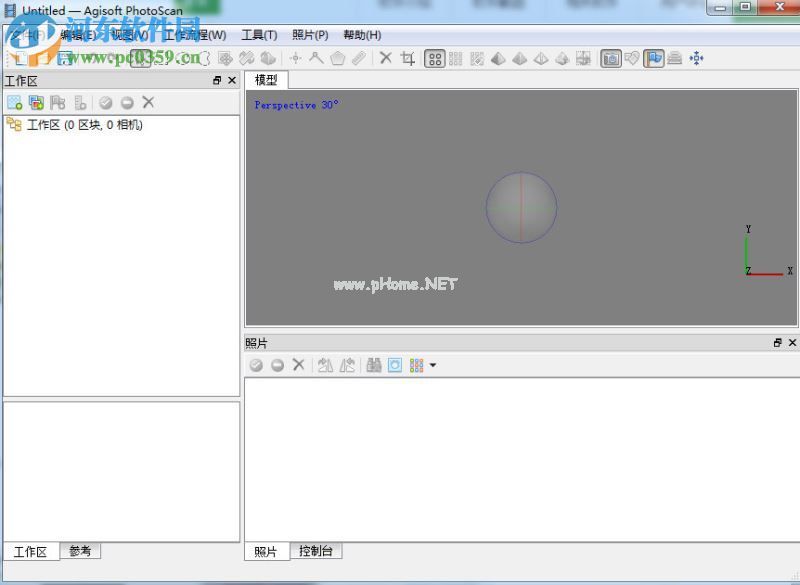Screen dimensions: 800x585
Task: Click the trackball sphere in model view
Action: pos(521,208)
